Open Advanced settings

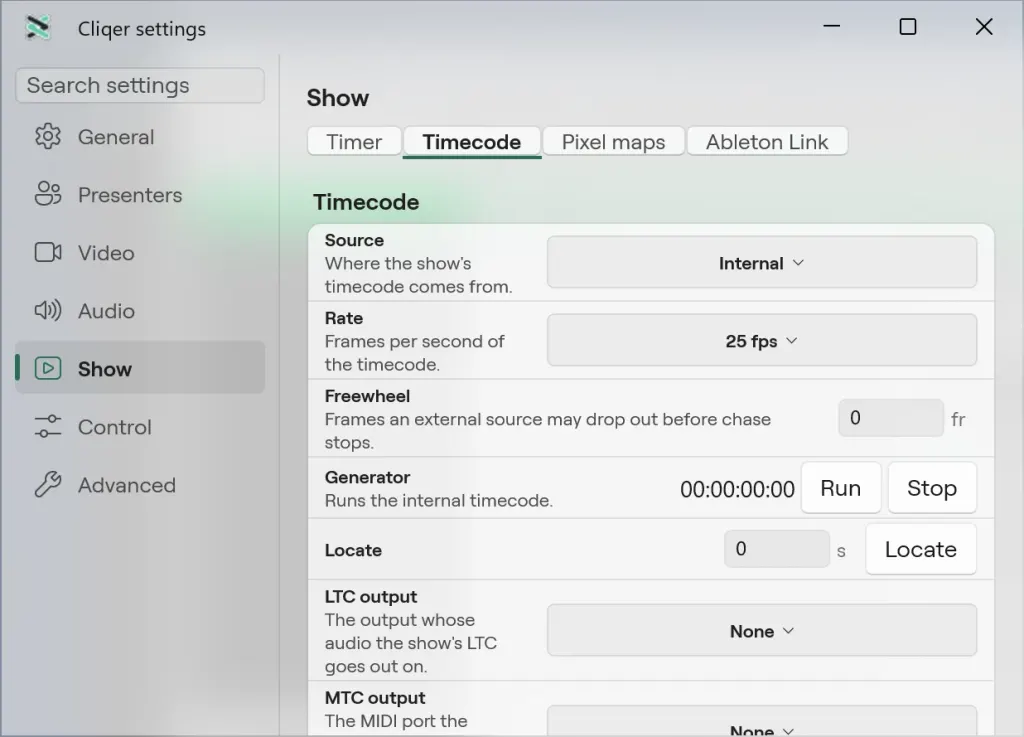tap(140, 485)
